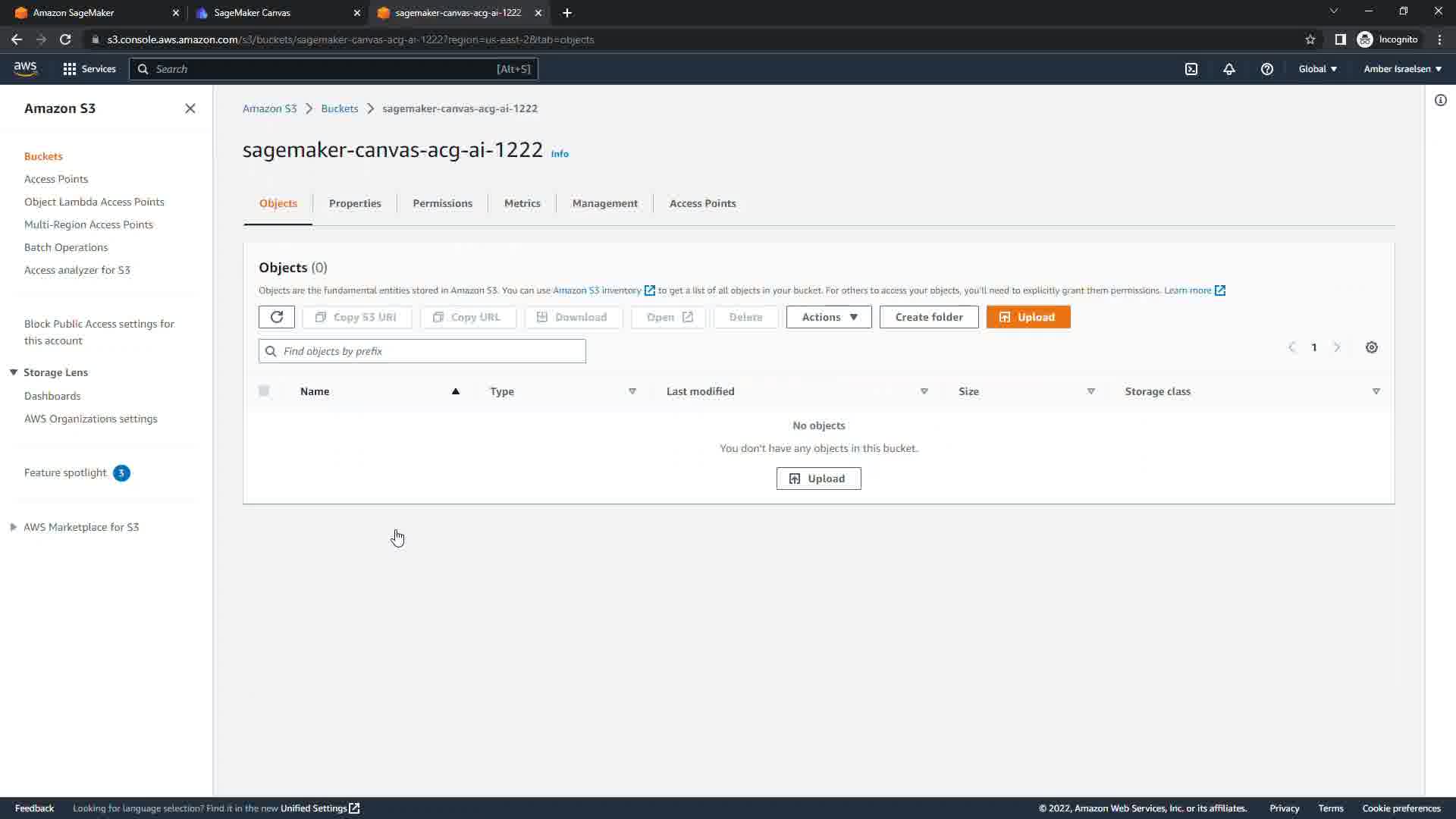
Task: Open info panel icon at right edge
Action: 1440,100
